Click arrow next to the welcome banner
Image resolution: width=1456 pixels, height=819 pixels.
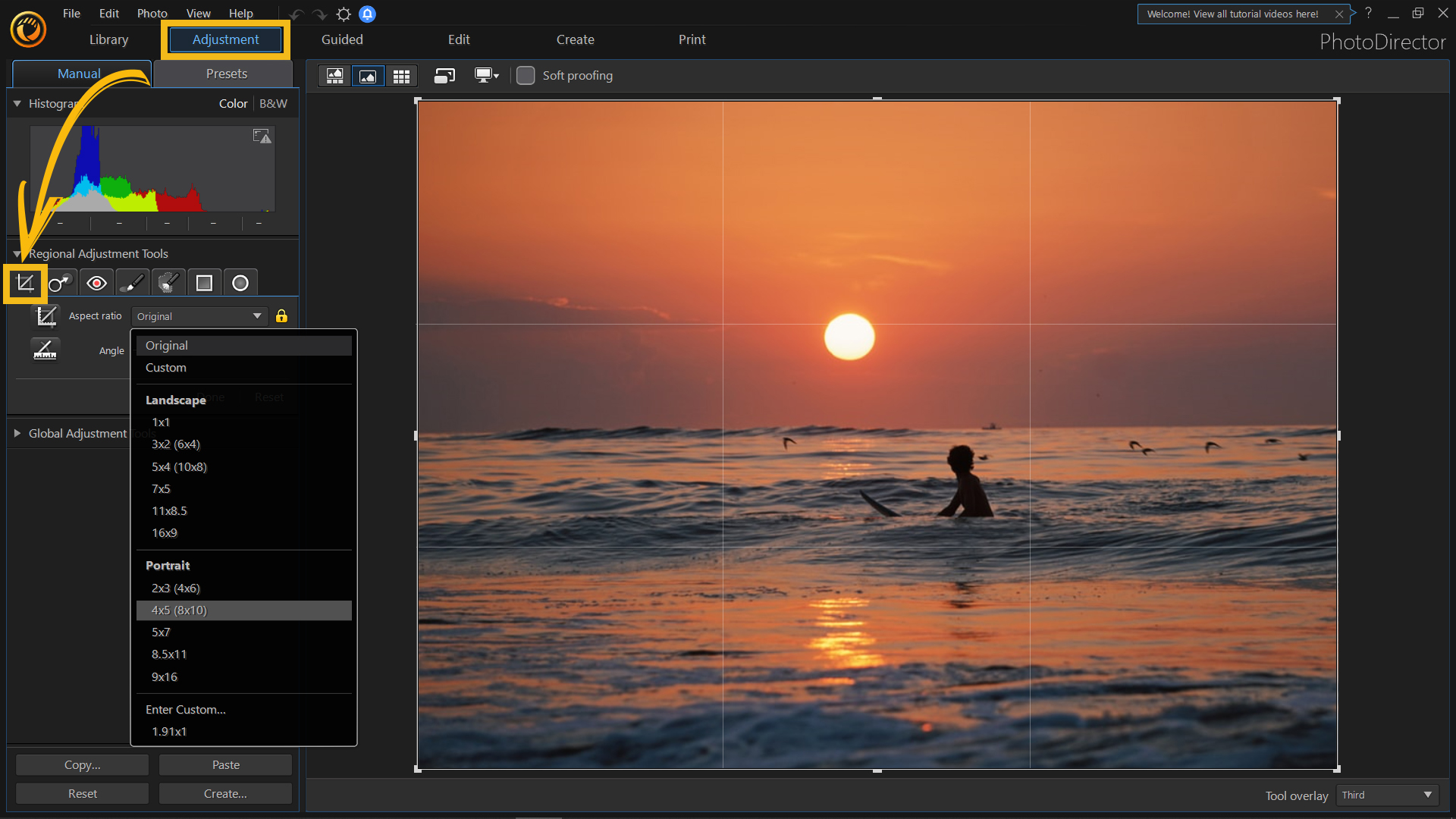tap(1353, 14)
